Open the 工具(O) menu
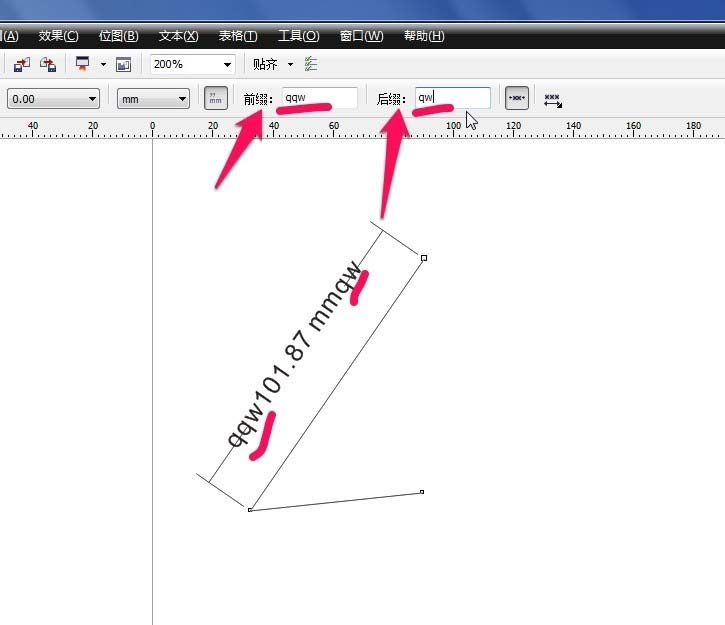 298,36
